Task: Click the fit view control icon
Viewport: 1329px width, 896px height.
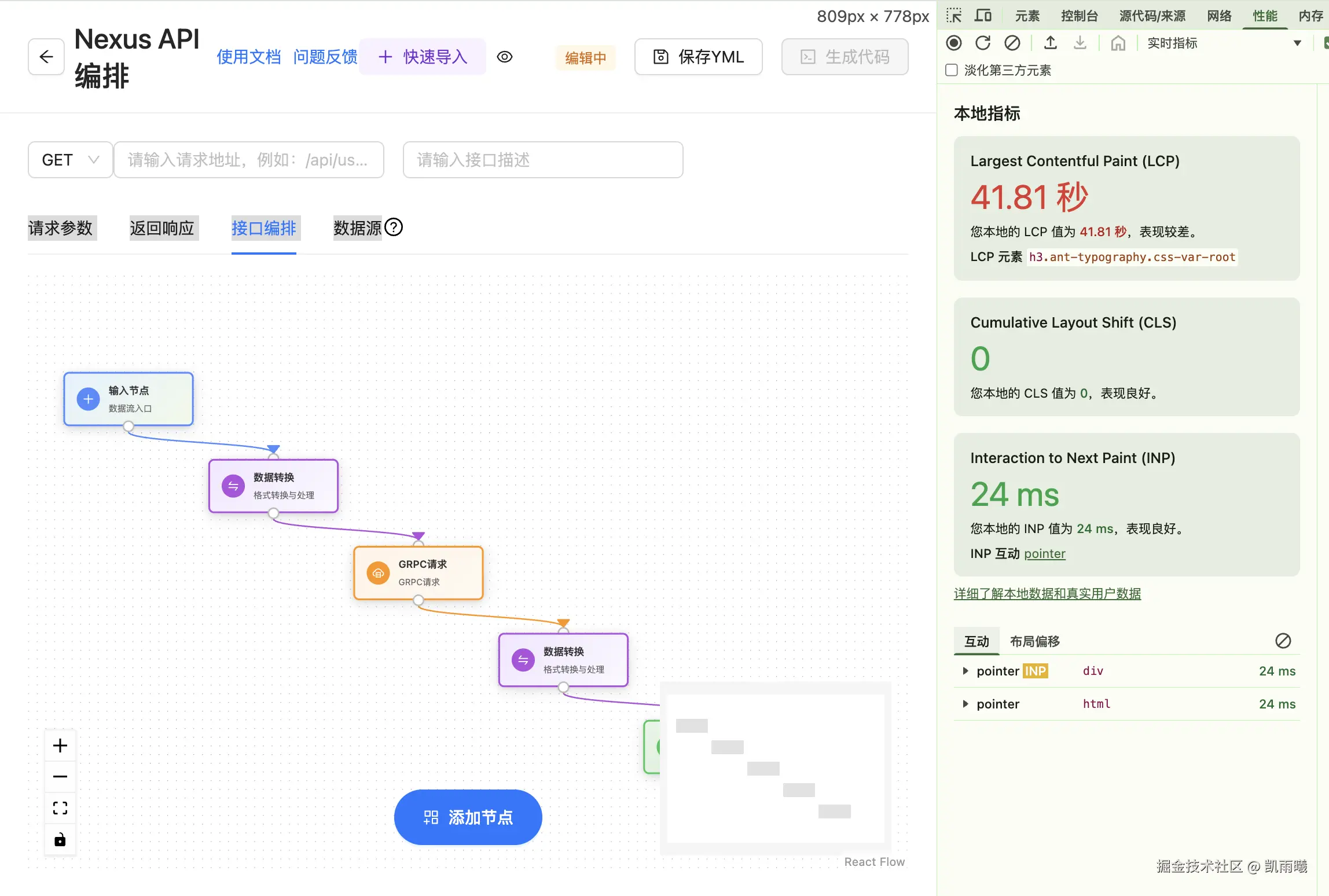Action: (60, 808)
